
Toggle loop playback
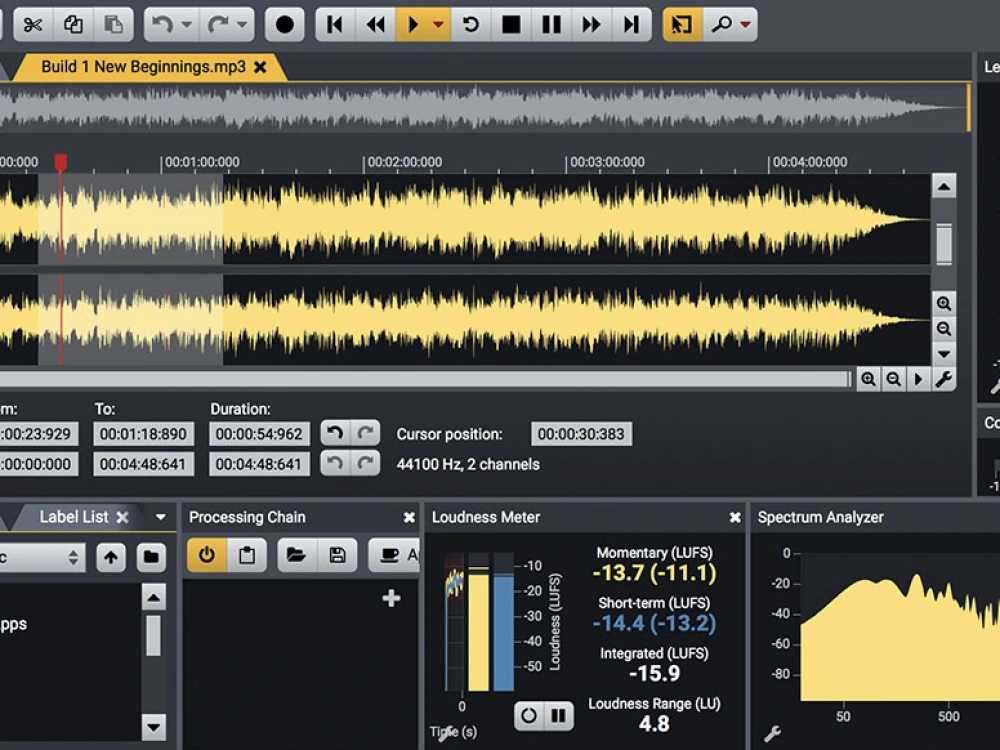(x=471, y=25)
